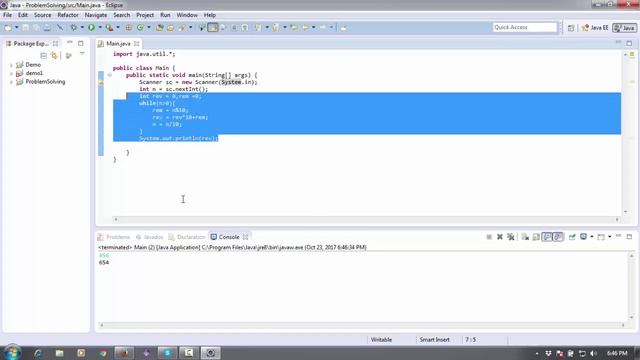Switch to the Javadoc tab
Image resolution: width=640 pixels, height=360 pixels.
pyautogui.click(x=149, y=237)
